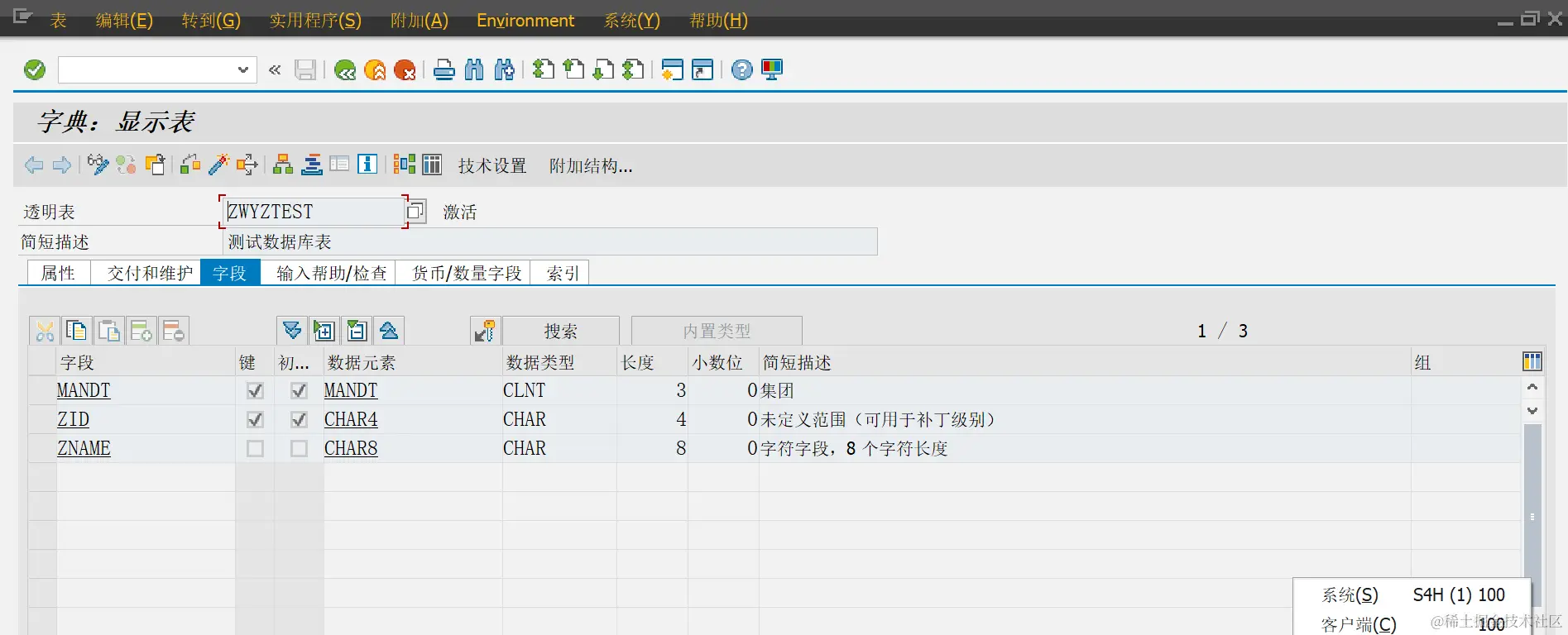The width and height of the screenshot is (1568, 635).
Task: Click the Copy icon in field toolbar
Action: tap(76, 332)
